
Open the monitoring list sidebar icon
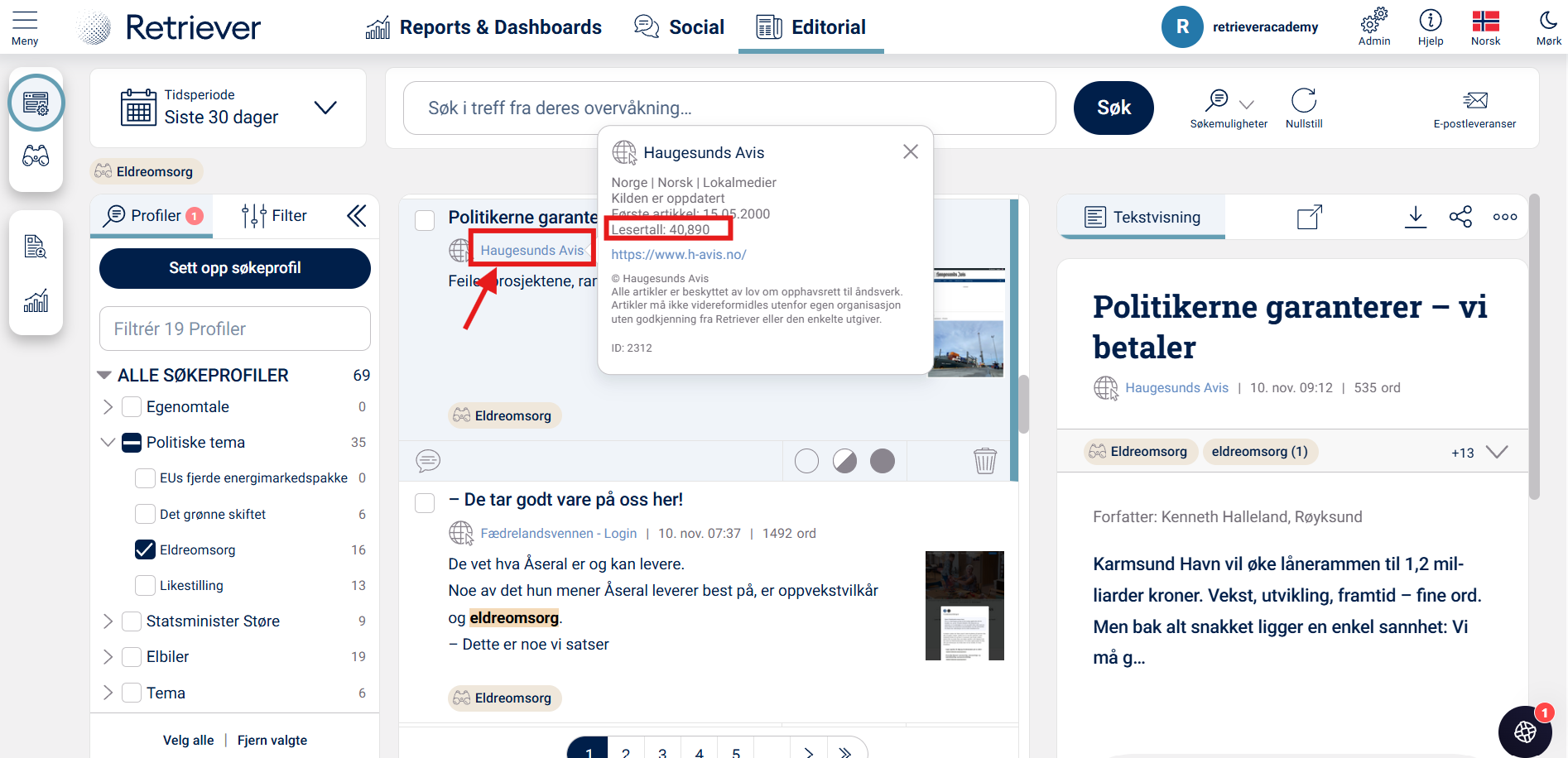pyautogui.click(x=36, y=103)
